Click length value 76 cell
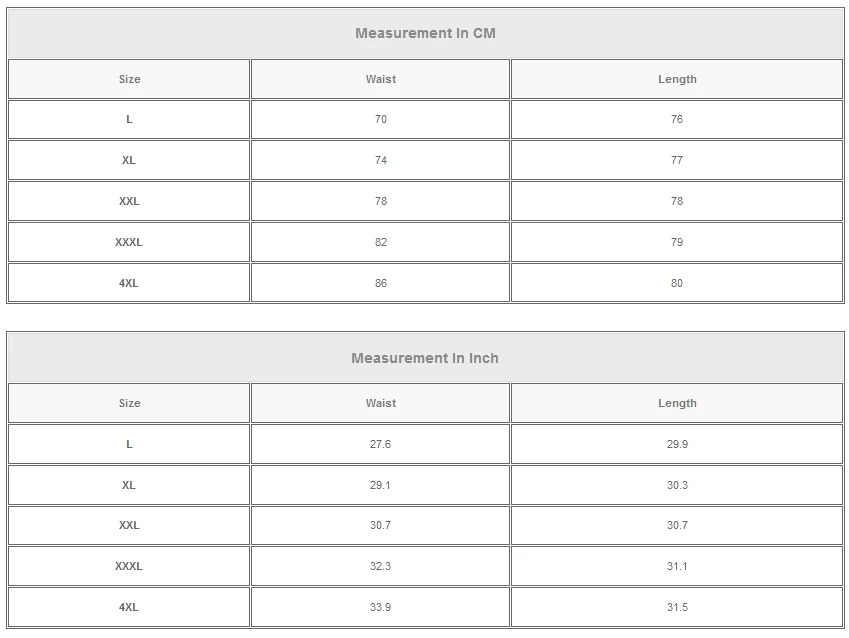This screenshot has width=849, height=638. click(677, 119)
